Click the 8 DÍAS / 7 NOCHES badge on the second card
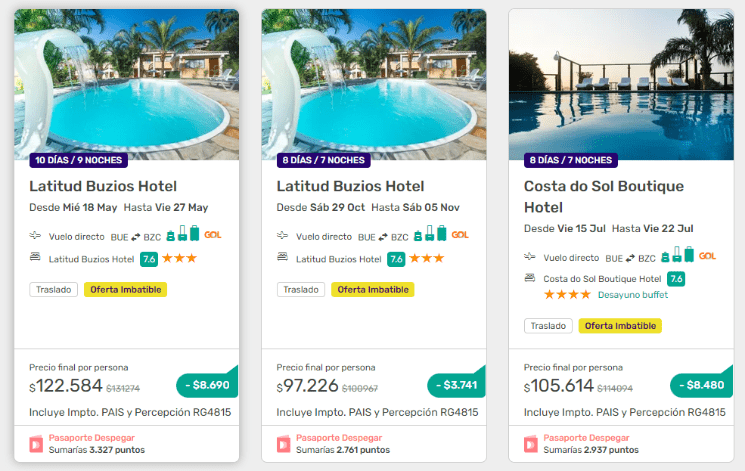 pos(324,160)
